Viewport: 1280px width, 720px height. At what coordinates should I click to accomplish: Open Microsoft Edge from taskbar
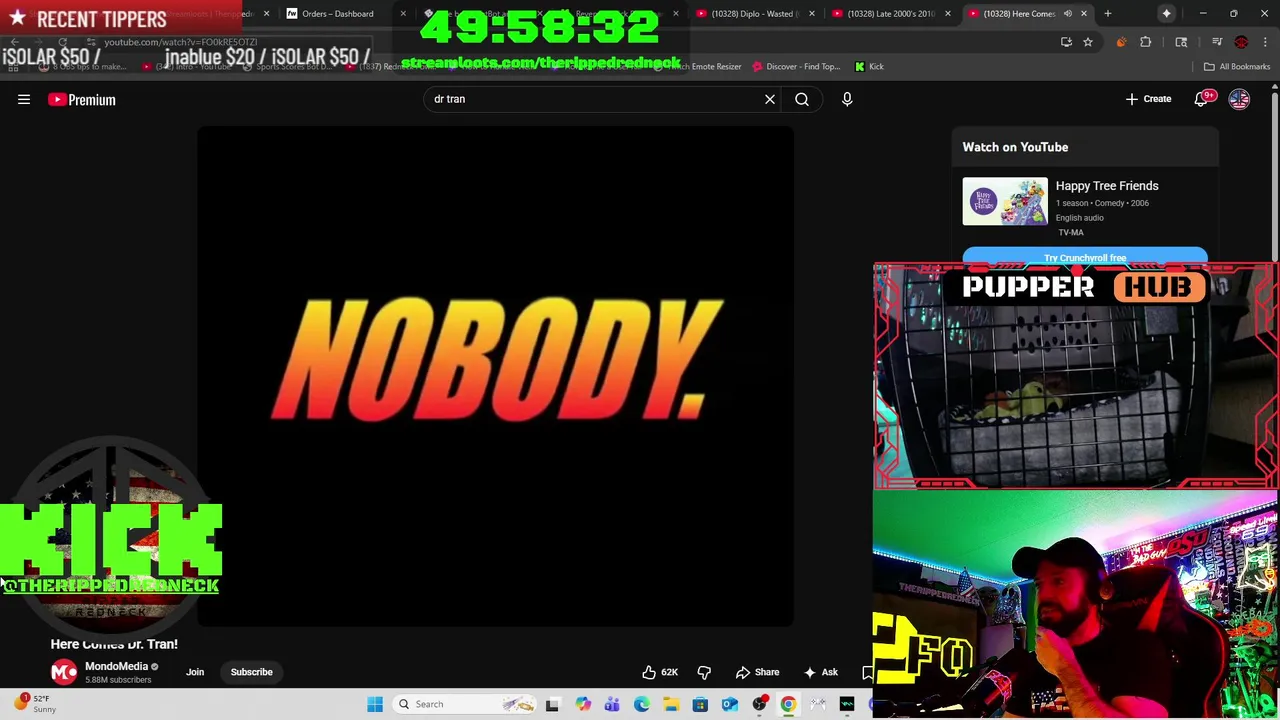[x=642, y=704]
